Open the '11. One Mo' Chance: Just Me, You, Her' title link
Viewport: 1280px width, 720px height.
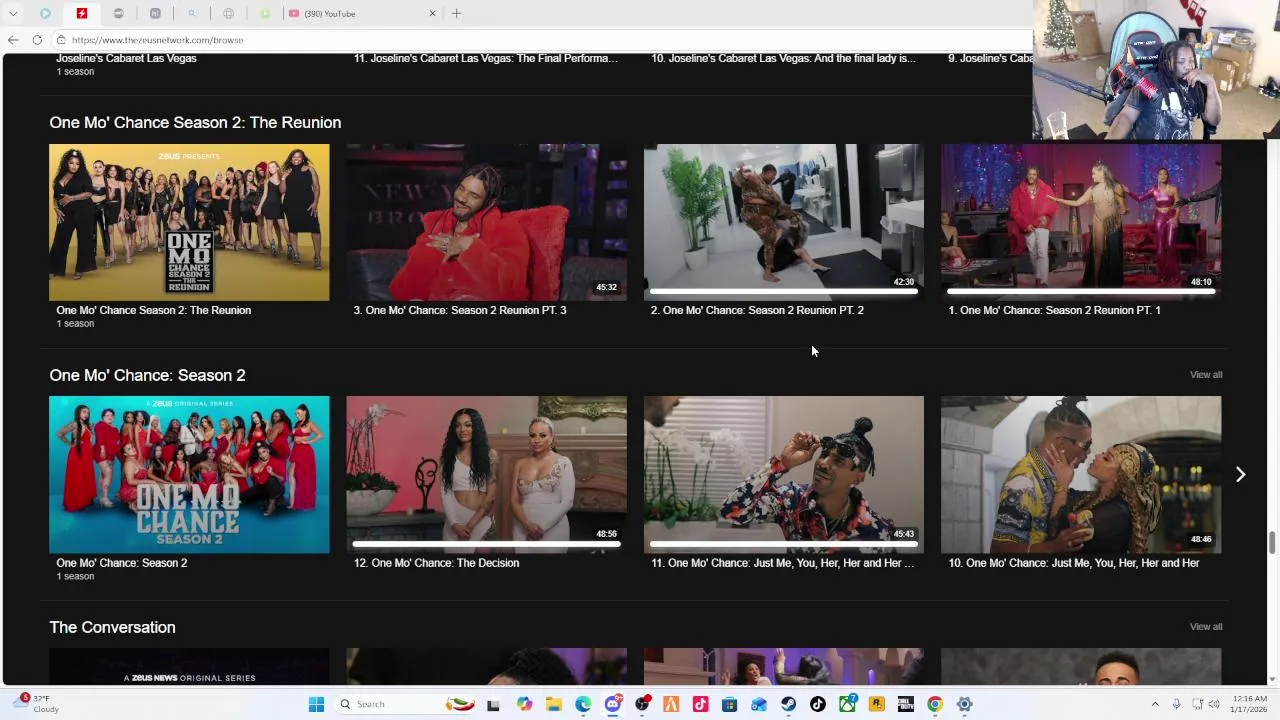[782, 563]
